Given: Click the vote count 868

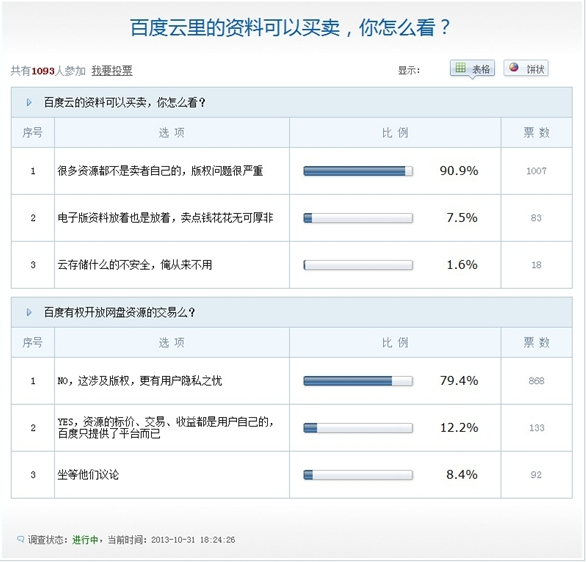Looking at the screenshot, I should (536, 381).
